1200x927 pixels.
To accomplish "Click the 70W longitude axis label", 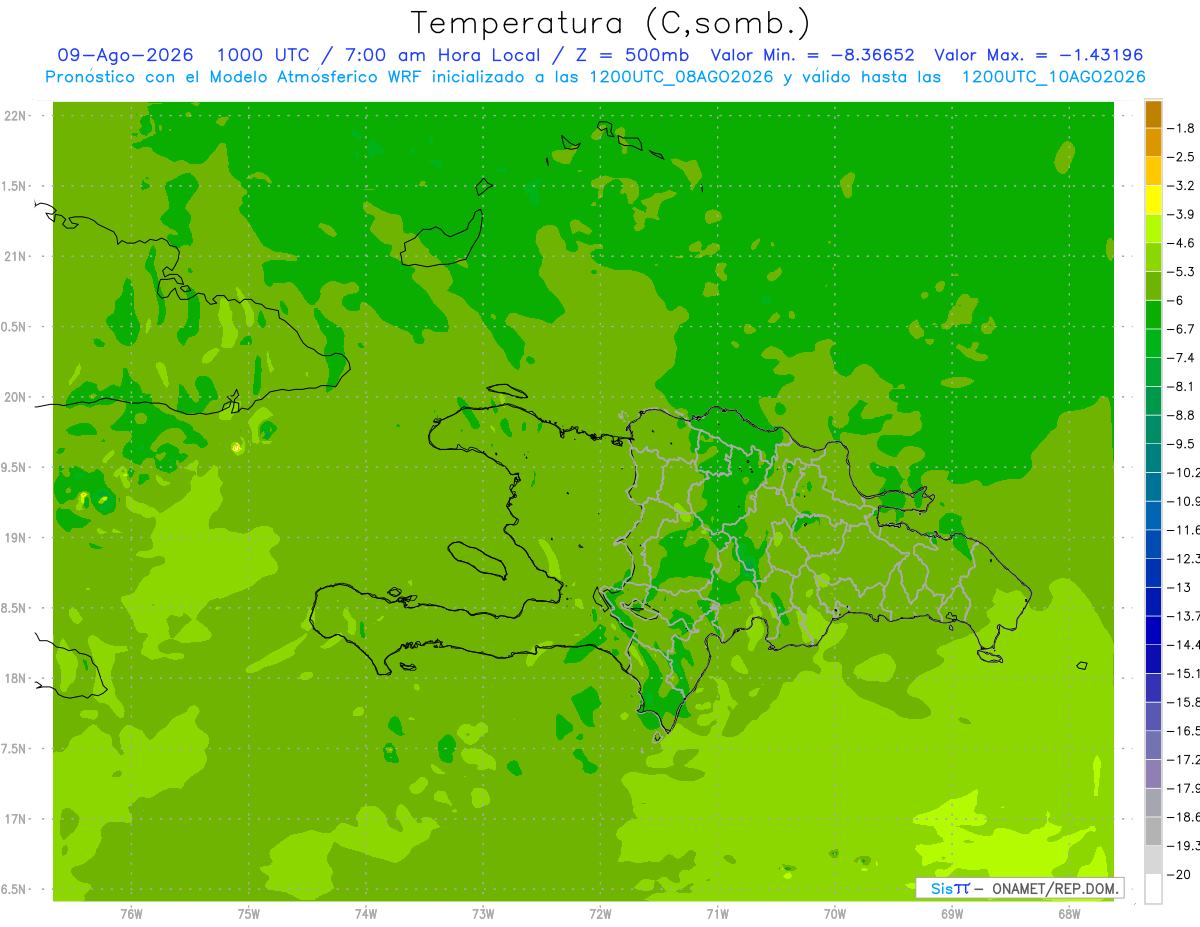I will (x=834, y=913).
